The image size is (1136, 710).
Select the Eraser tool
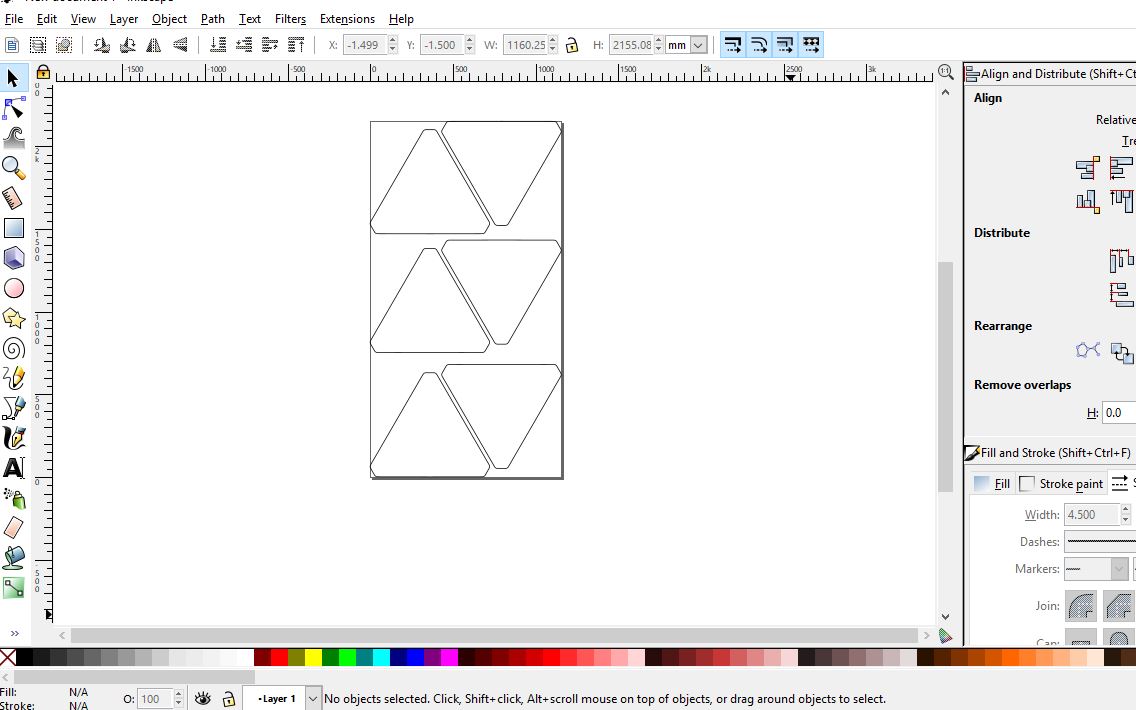14,528
